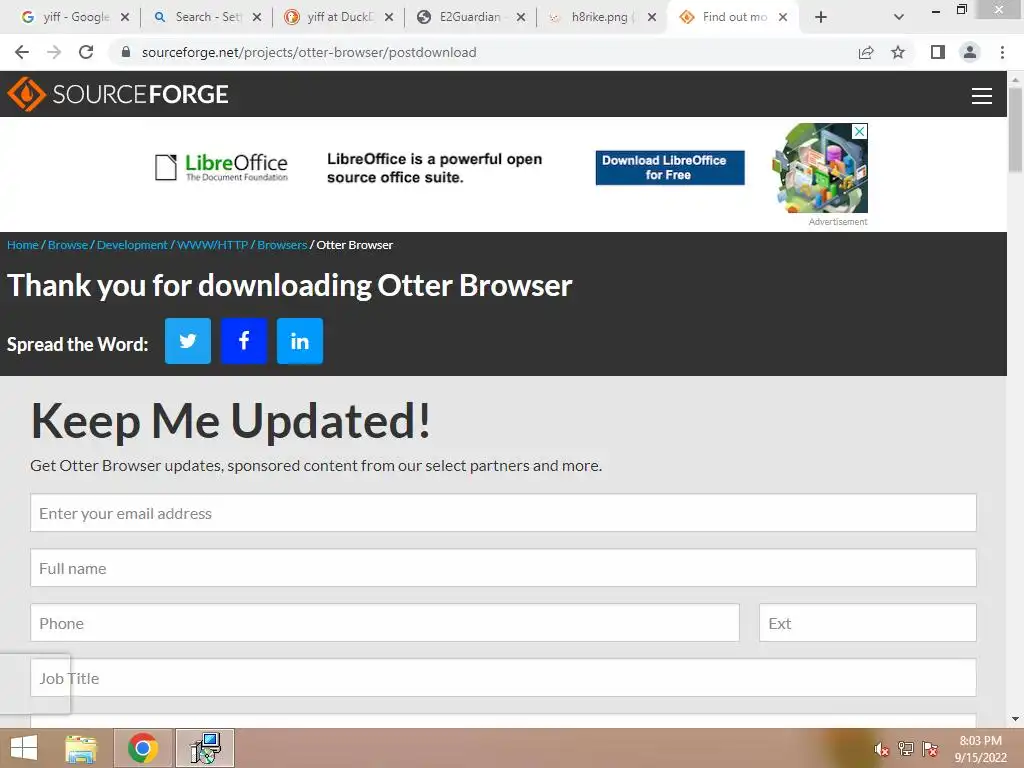Click the SourceForge logo

tap(118, 94)
